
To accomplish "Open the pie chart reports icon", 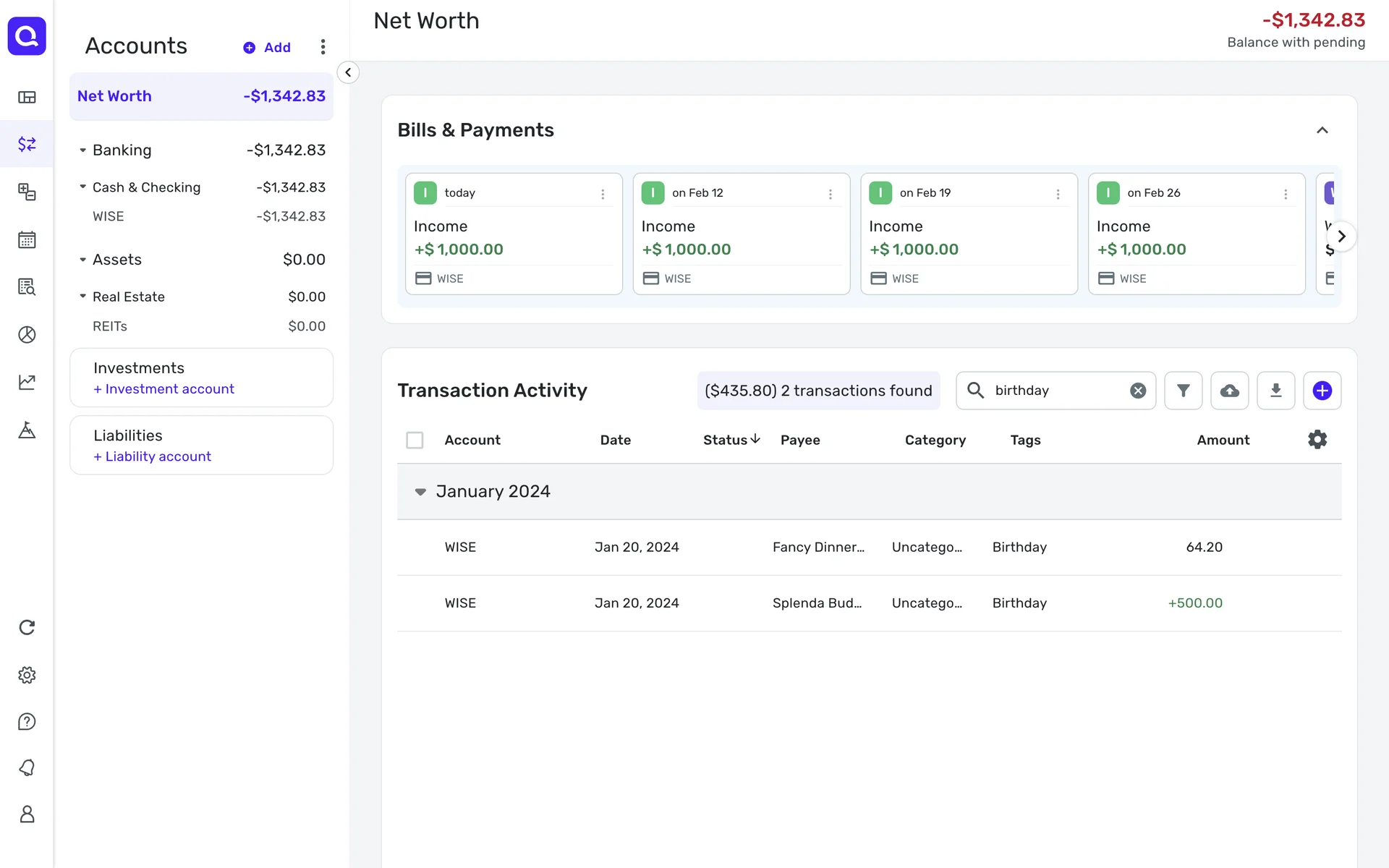I will coord(27,334).
